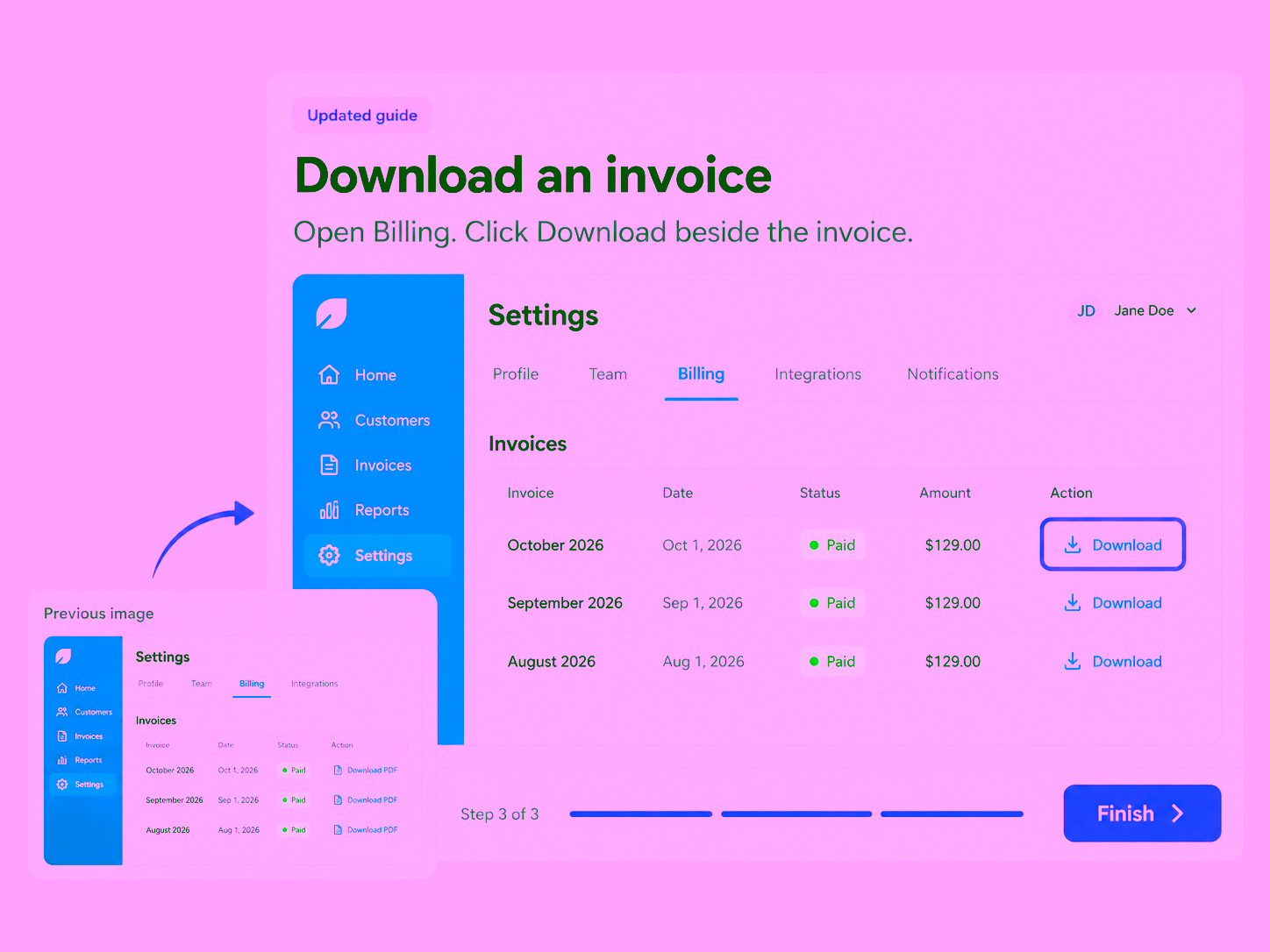Click the 'Sep 1, 2026' date cell in main table
The width and height of the screenshot is (1270, 952).
(x=703, y=603)
